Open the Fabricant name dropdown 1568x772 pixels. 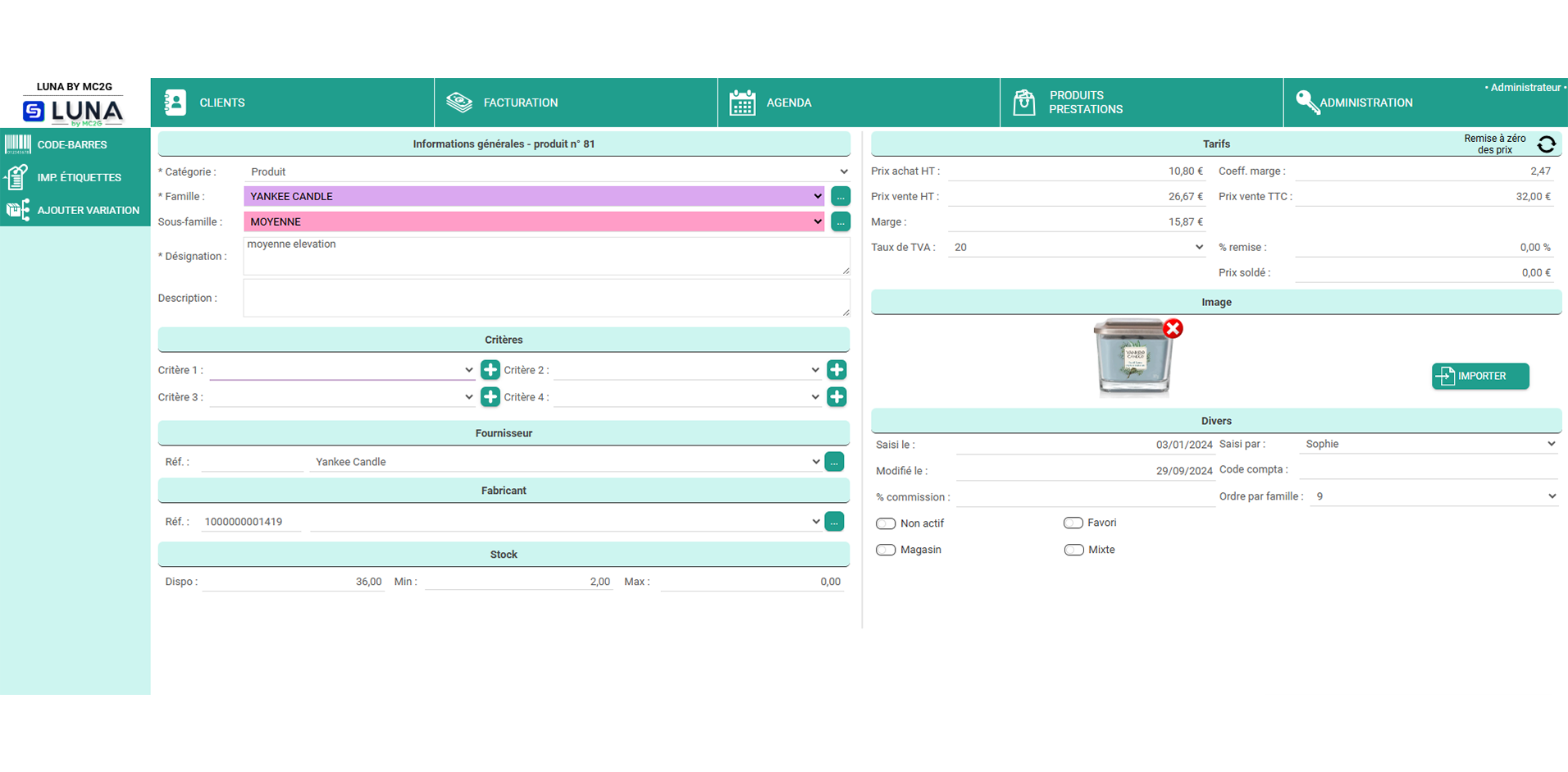[x=566, y=522]
